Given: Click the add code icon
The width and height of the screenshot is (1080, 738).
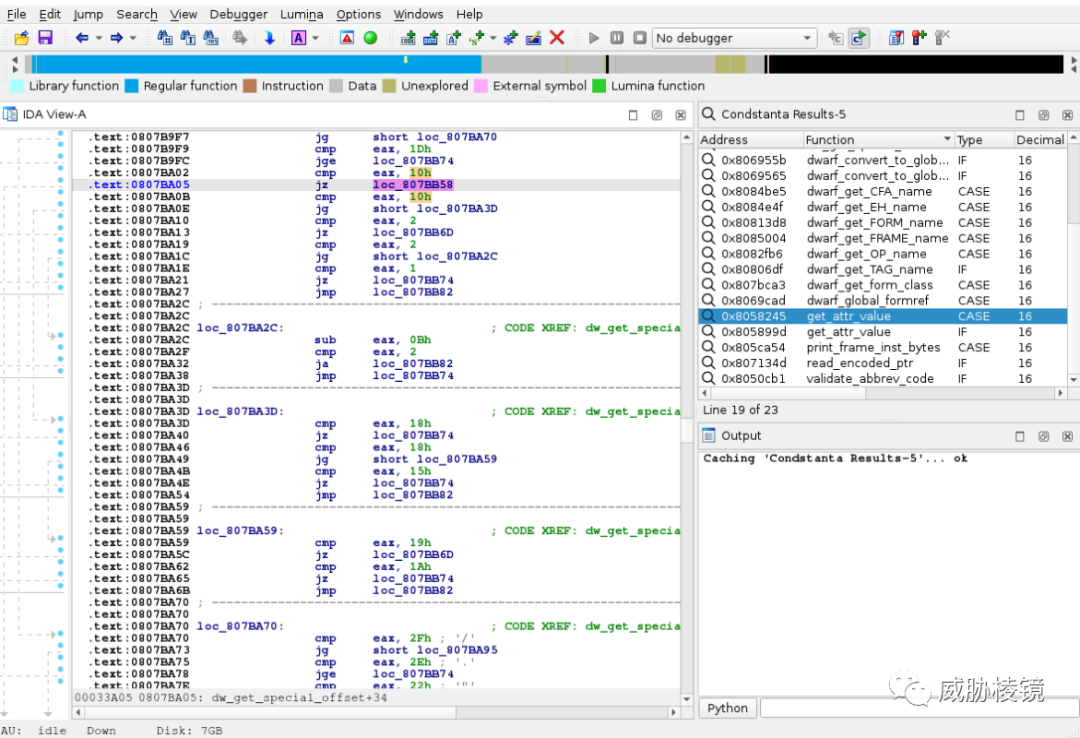Looking at the screenshot, I should coord(408,38).
